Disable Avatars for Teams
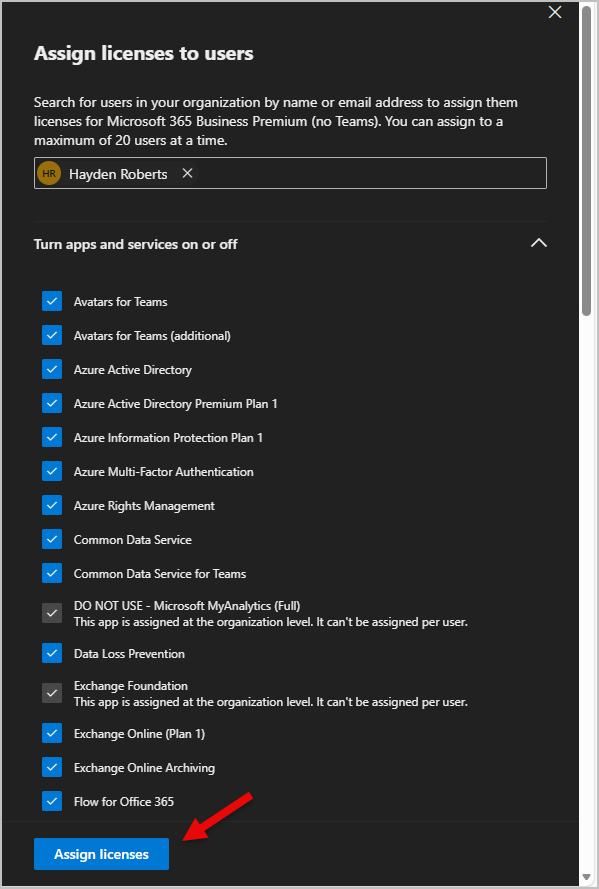Image resolution: width=599 pixels, height=889 pixels. pos(51,301)
